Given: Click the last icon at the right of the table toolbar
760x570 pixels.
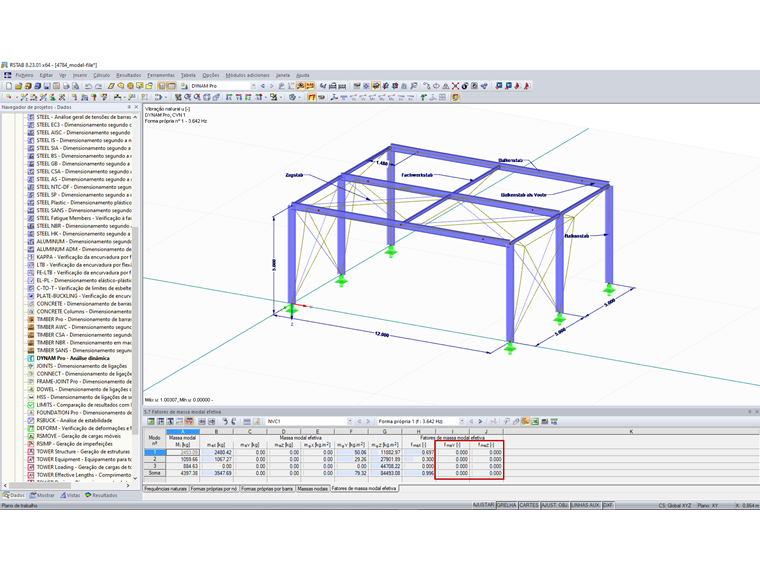Looking at the screenshot, I should (554, 422).
